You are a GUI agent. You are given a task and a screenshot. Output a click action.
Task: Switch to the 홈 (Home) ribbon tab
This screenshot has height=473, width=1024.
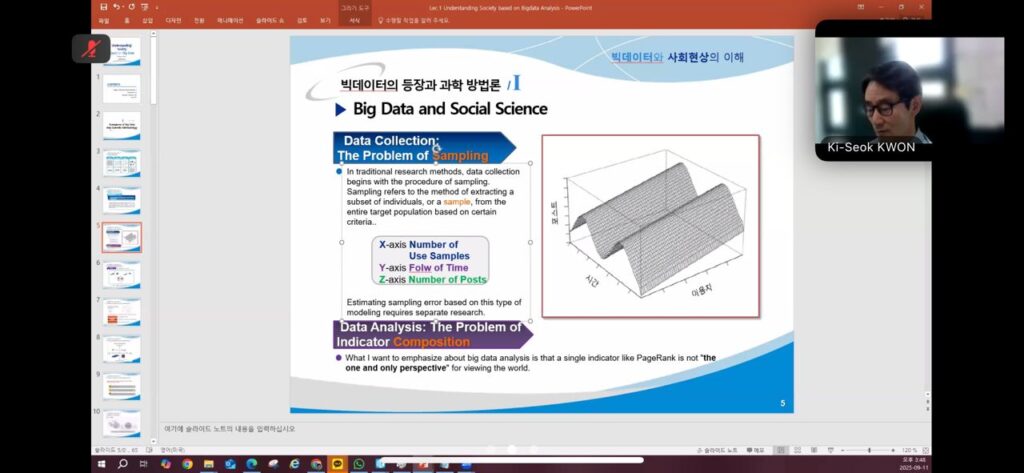pos(127,20)
